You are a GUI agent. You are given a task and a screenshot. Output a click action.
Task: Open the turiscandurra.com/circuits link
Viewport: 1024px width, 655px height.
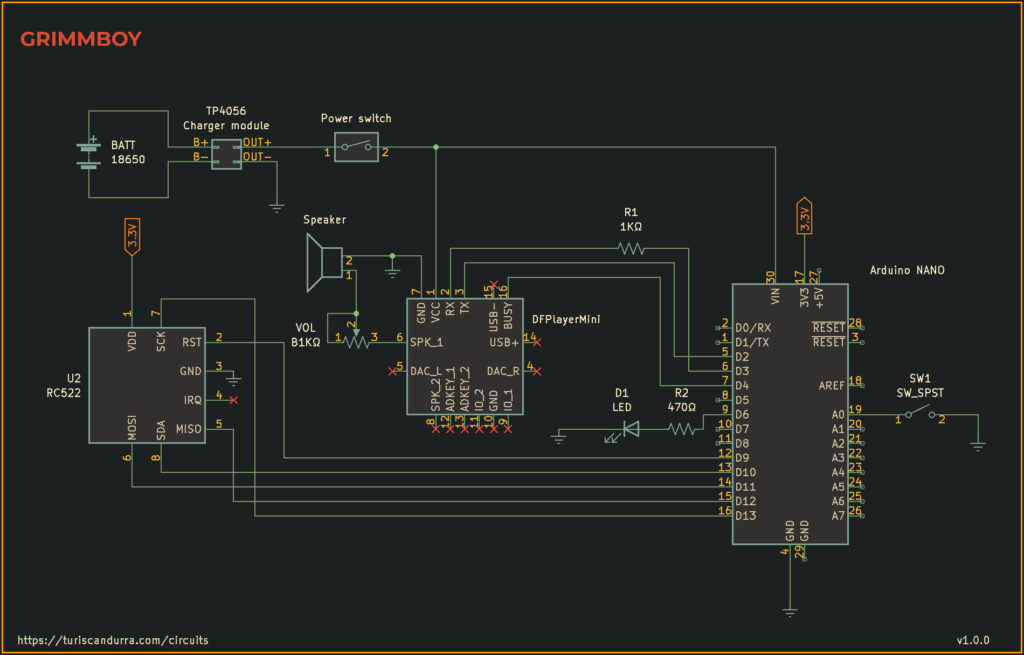[x=113, y=641]
